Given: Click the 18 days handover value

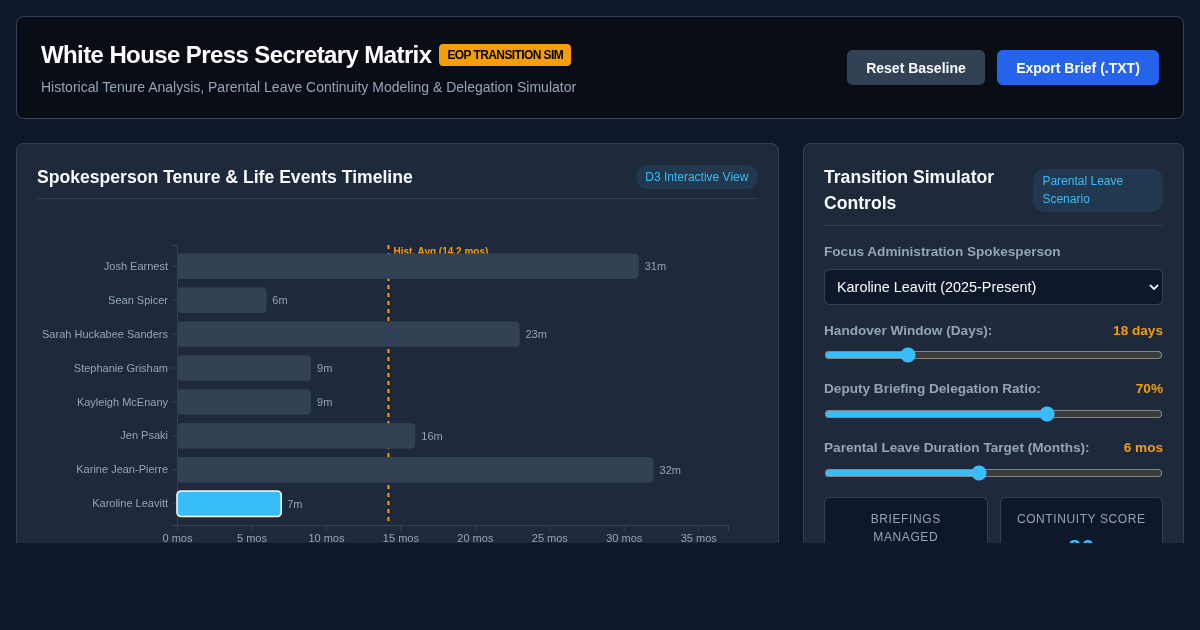Looking at the screenshot, I should pos(1138,331).
